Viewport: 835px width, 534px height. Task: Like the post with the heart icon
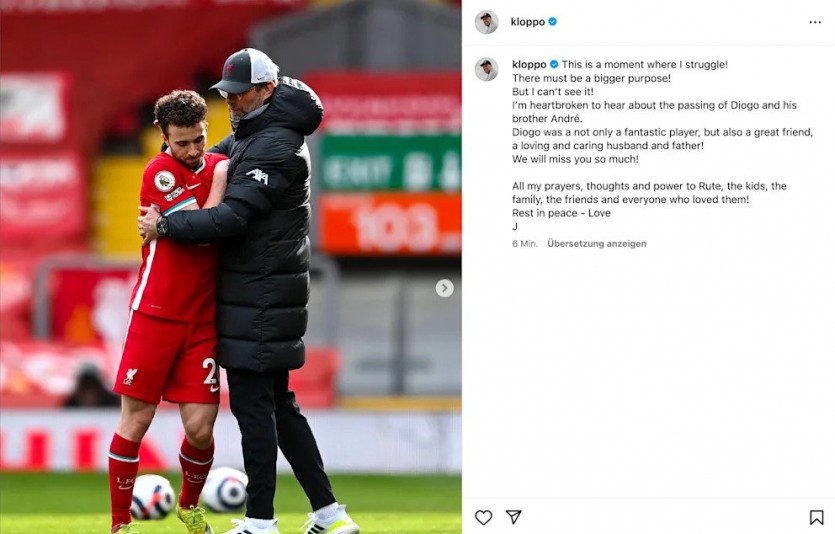click(483, 517)
